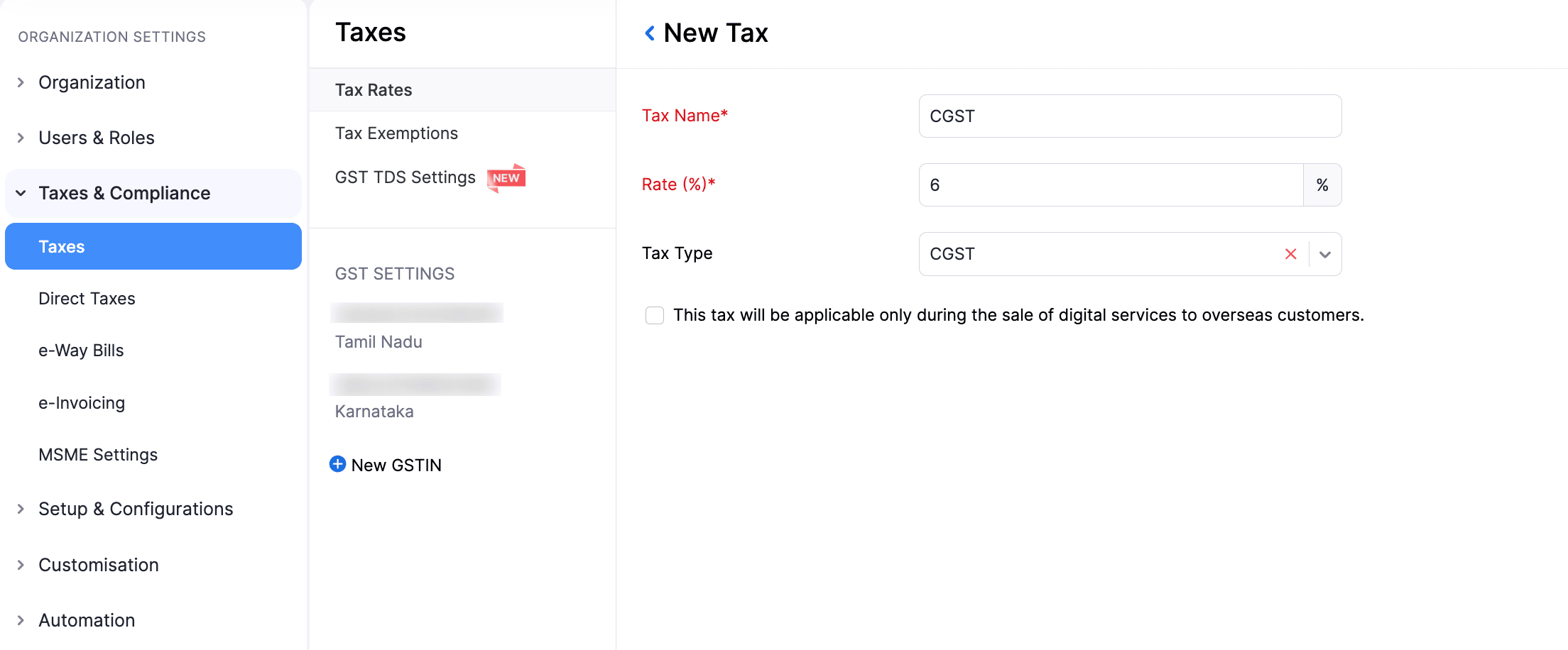Edit the Tax Name field showing CGST
Screen dimensions: 1568x650
pyautogui.click(x=1129, y=116)
